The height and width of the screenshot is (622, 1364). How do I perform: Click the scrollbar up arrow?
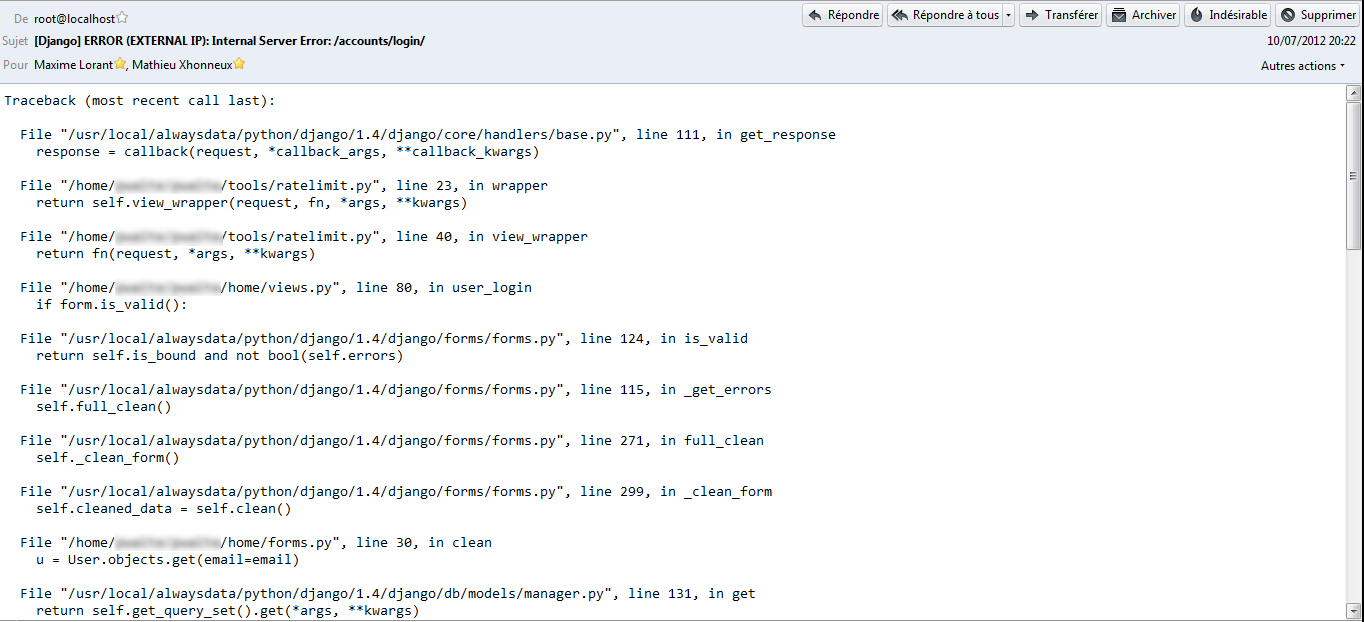(x=1354, y=93)
